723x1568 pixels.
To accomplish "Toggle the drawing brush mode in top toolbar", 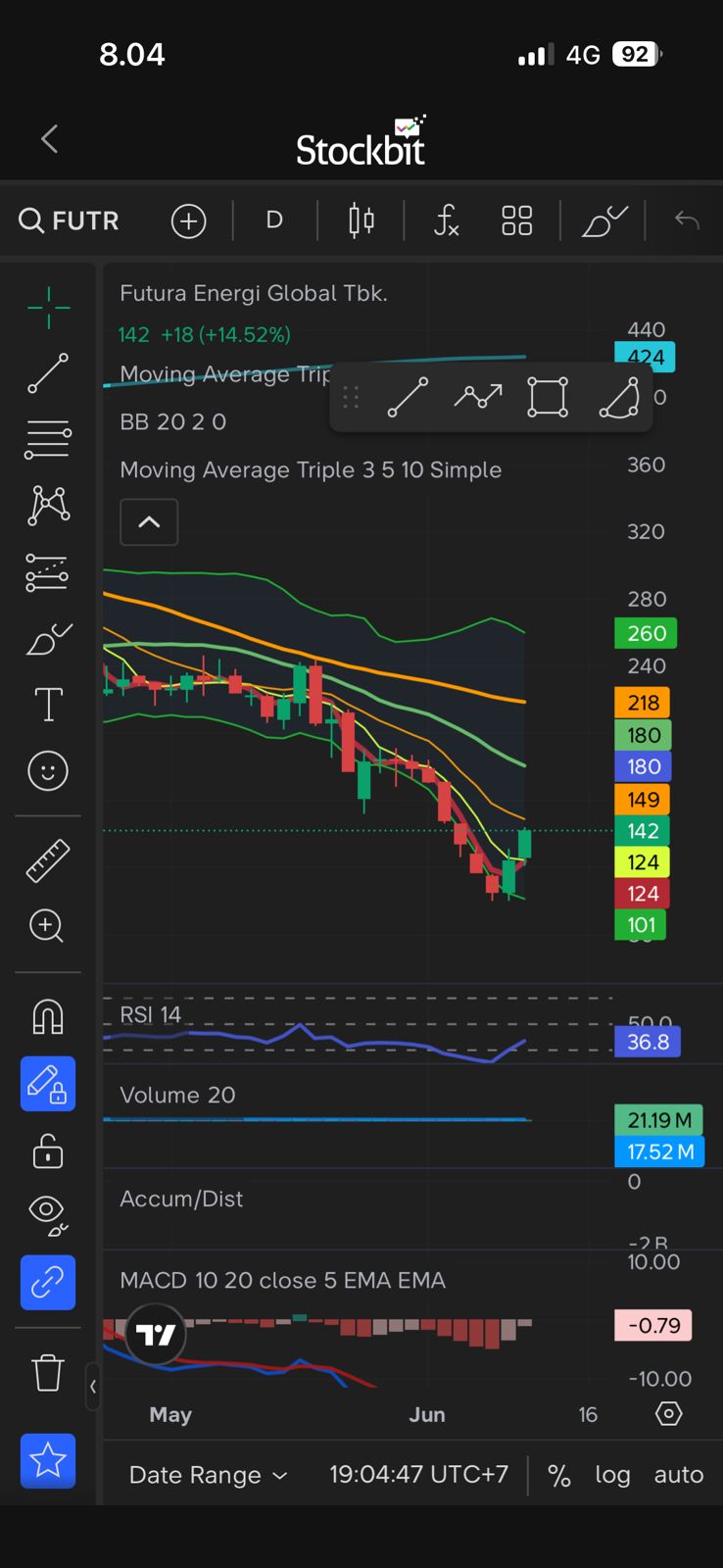I will point(604,220).
